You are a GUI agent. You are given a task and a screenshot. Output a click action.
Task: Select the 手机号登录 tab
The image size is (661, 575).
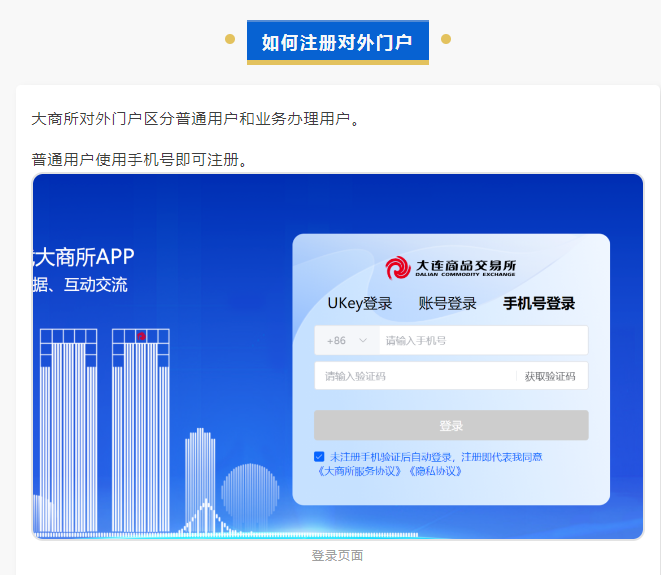539,304
